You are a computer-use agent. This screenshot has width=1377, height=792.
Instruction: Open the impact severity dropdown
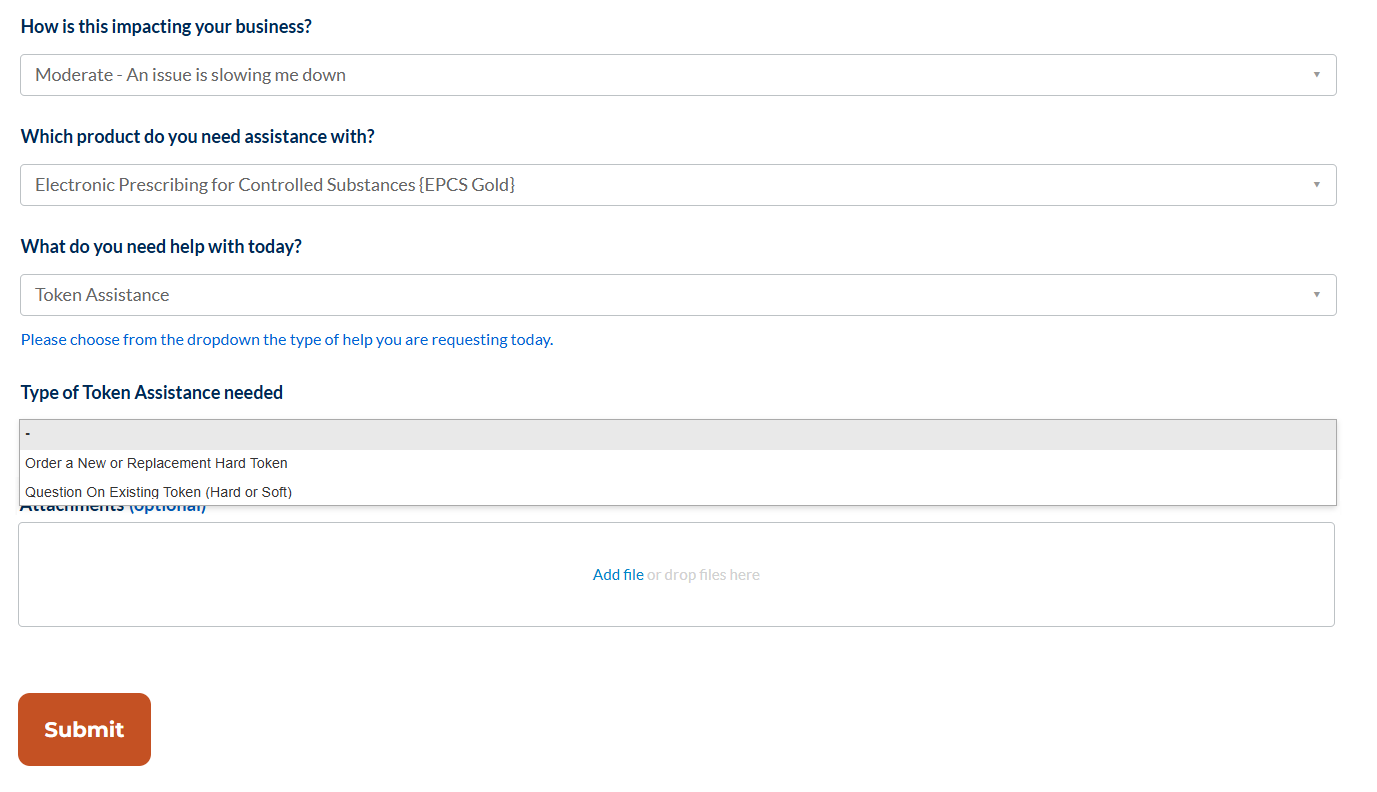pos(676,74)
